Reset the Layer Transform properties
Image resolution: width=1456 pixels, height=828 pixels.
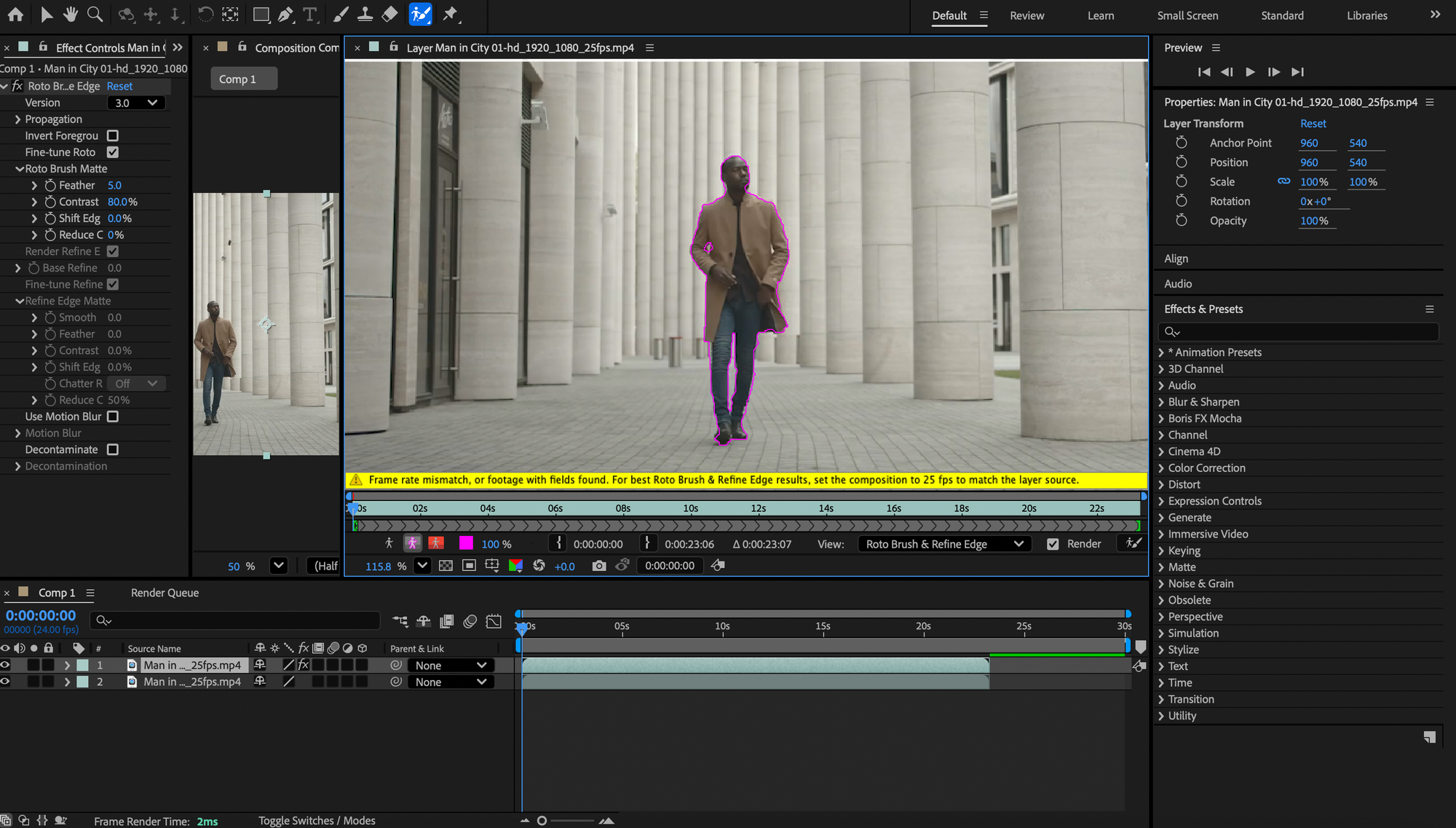tap(1313, 124)
